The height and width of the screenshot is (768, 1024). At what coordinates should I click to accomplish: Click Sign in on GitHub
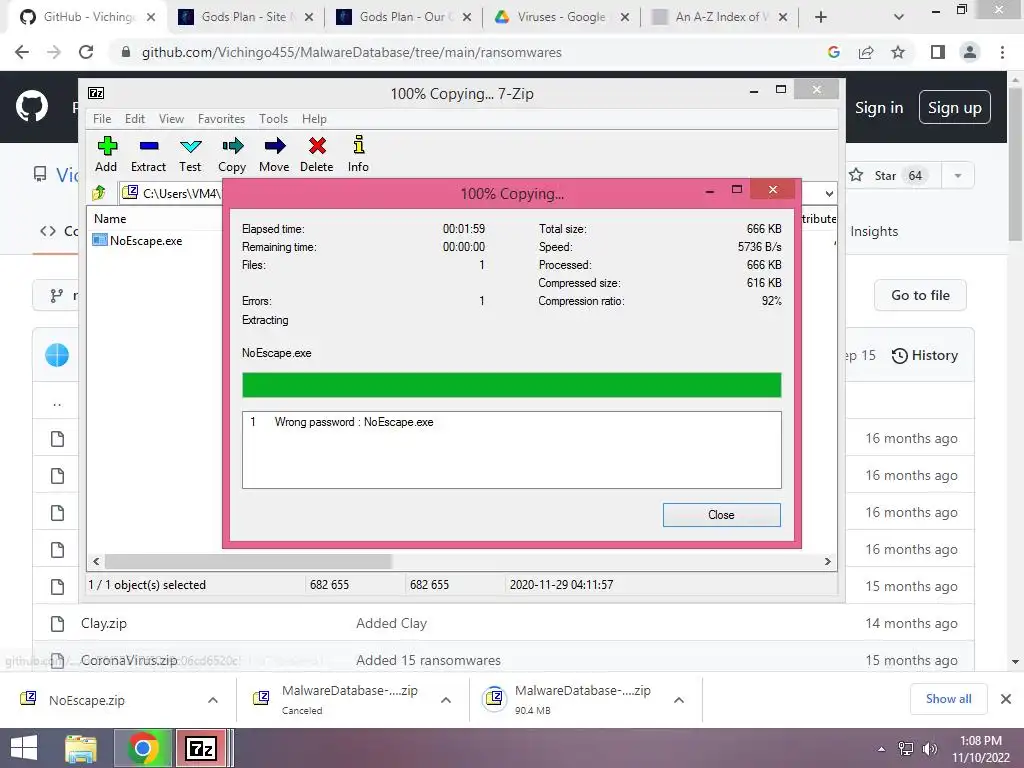(x=879, y=108)
